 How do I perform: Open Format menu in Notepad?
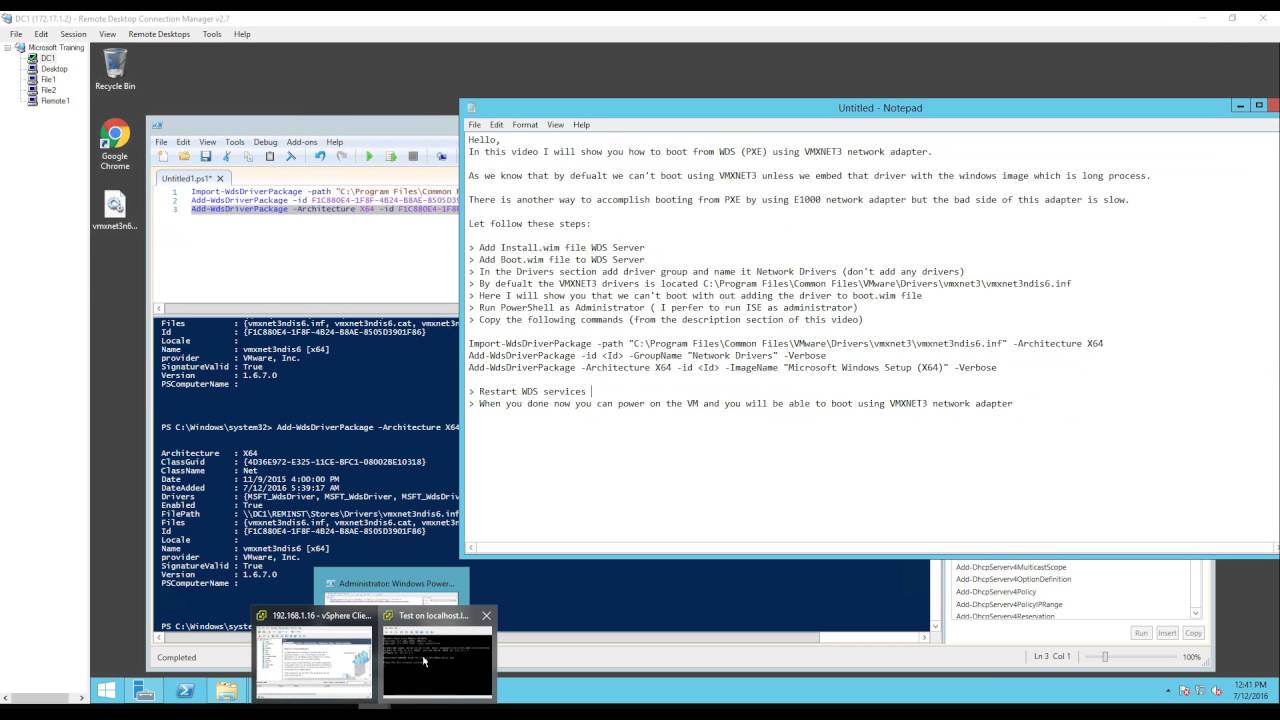click(525, 125)
